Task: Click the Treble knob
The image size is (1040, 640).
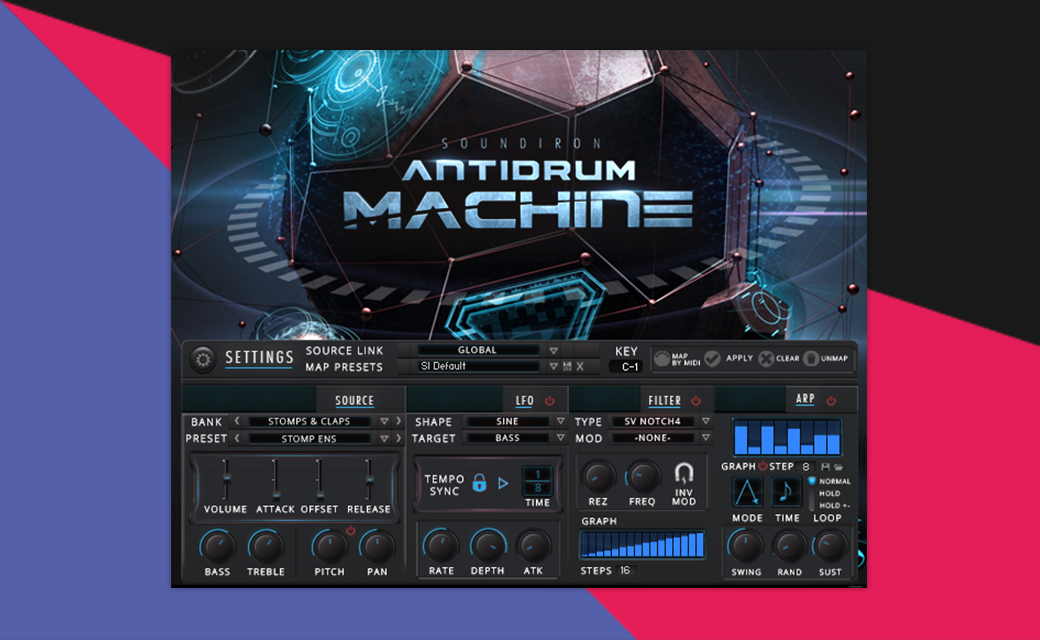Action: click(265, 547)
